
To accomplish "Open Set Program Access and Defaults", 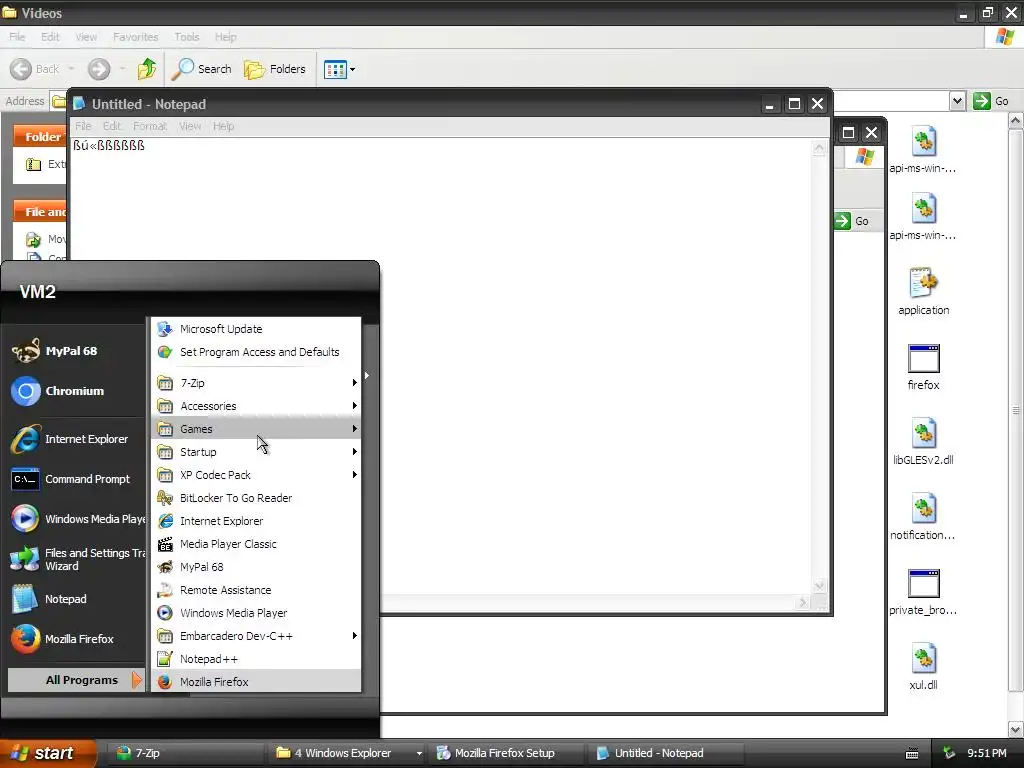I will 256,352.
